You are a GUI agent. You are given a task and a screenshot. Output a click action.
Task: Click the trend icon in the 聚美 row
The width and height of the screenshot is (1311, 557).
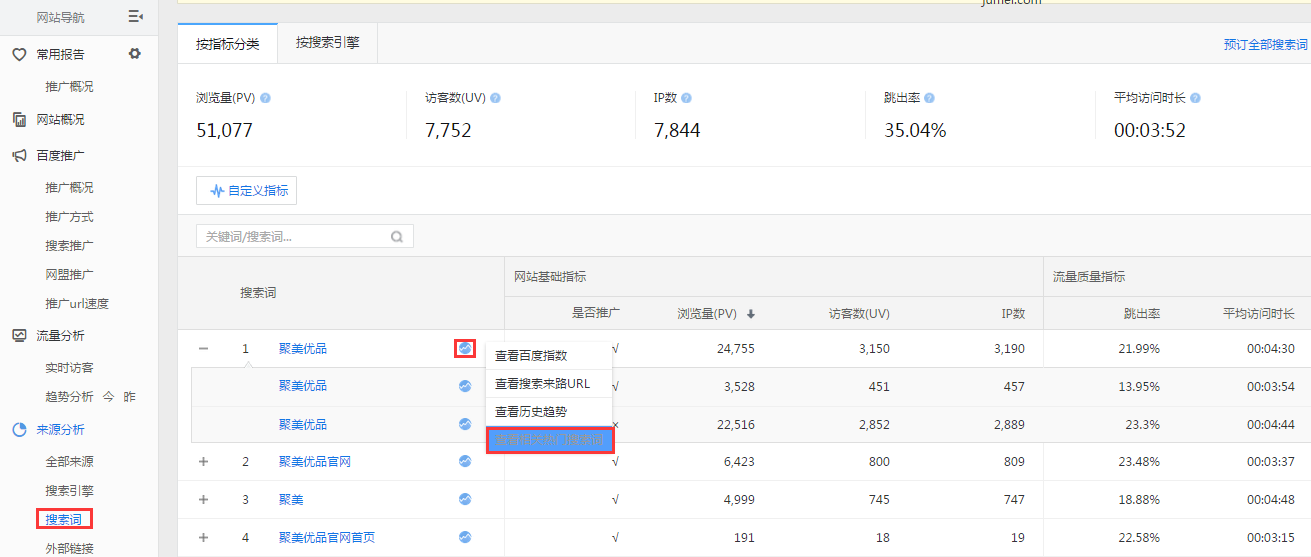(465, 499)
